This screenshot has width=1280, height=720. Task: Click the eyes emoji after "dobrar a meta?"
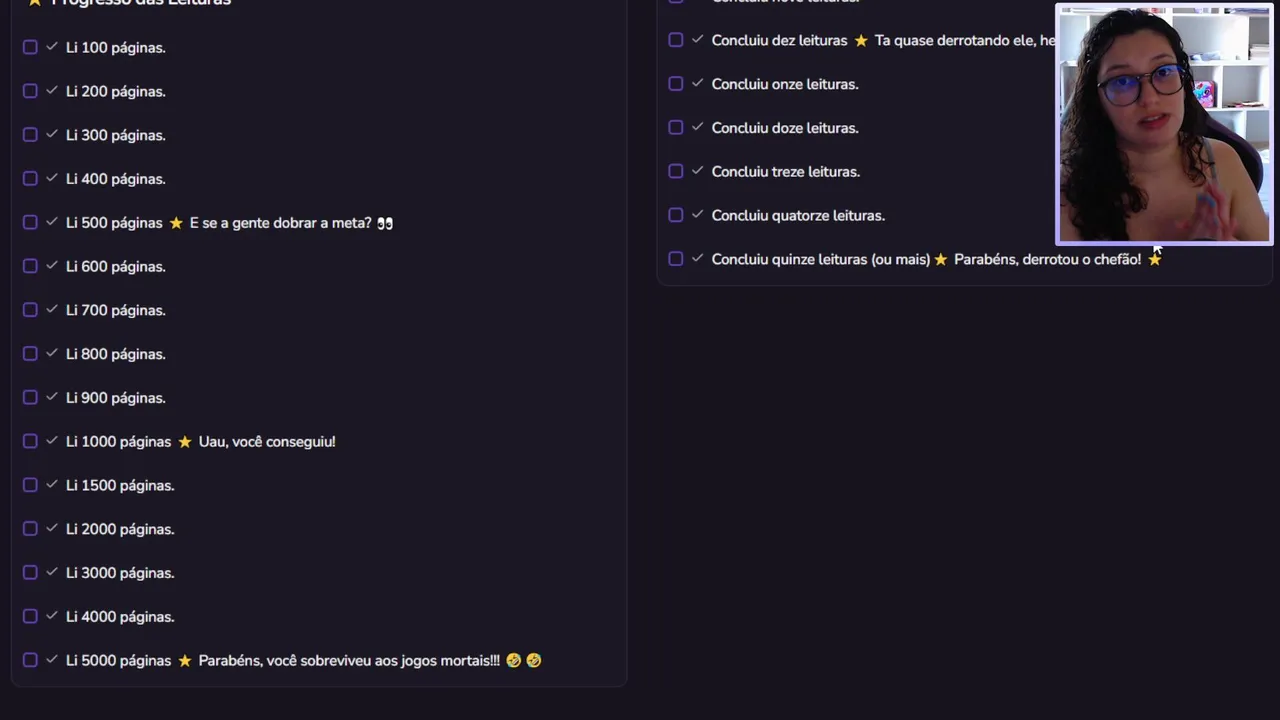[x=385, y=223]
